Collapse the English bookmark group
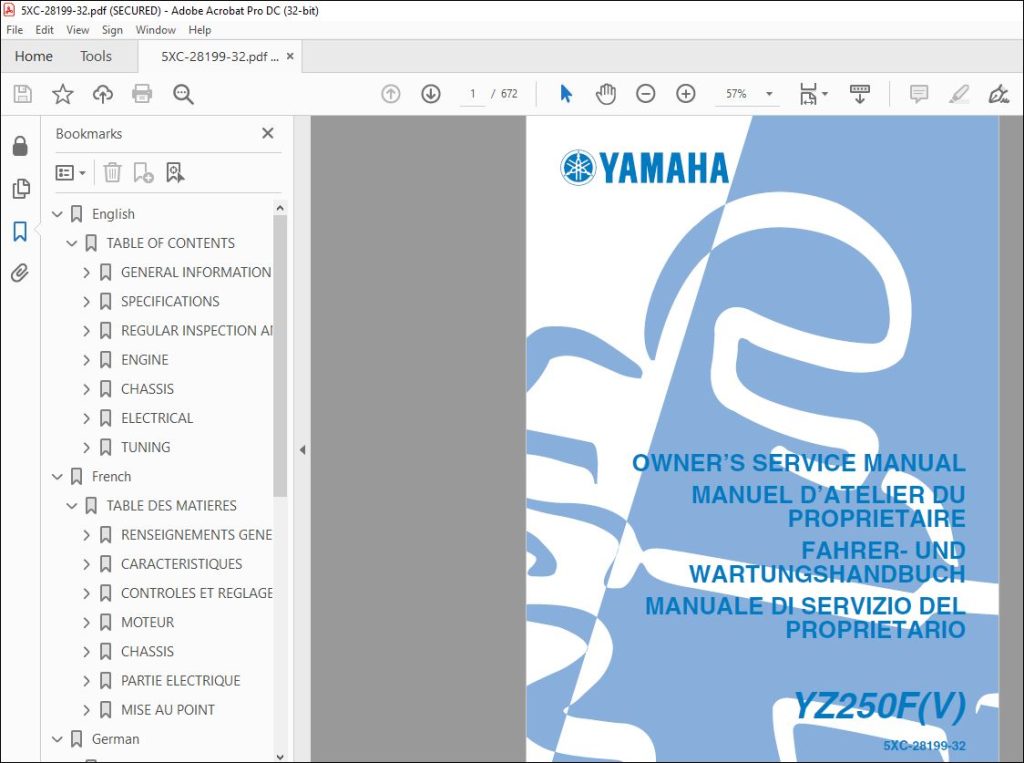Screen dimensions: 1024x763 (57, 214)
